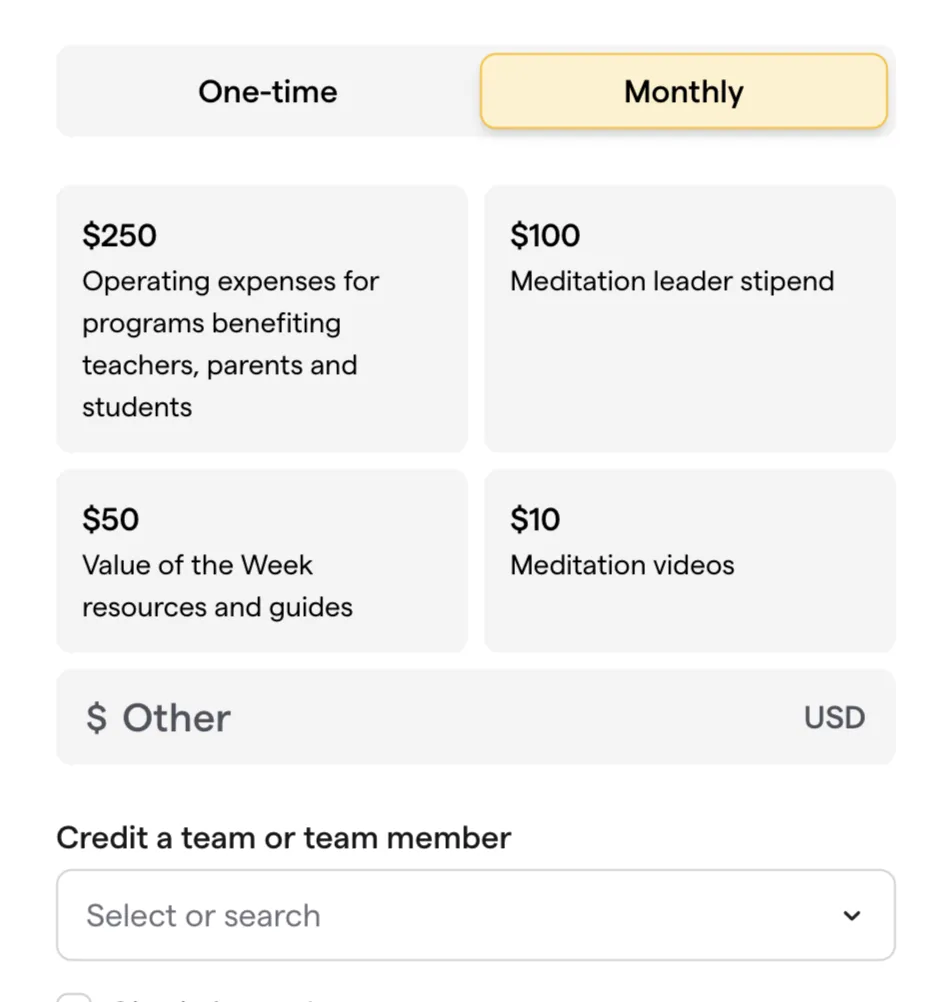
Task: Pick the $50 Value of the Week card
Action: pos(262,560)
